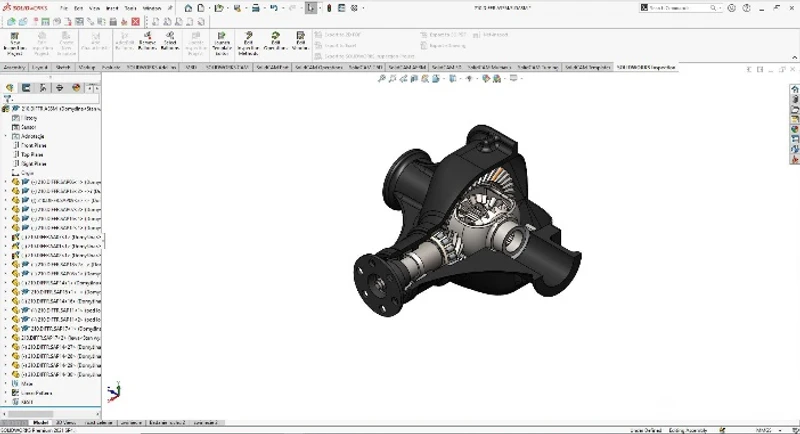
Task: Open the dropdown arrow next to Undo icon
Action: click(x=282, y=8)
